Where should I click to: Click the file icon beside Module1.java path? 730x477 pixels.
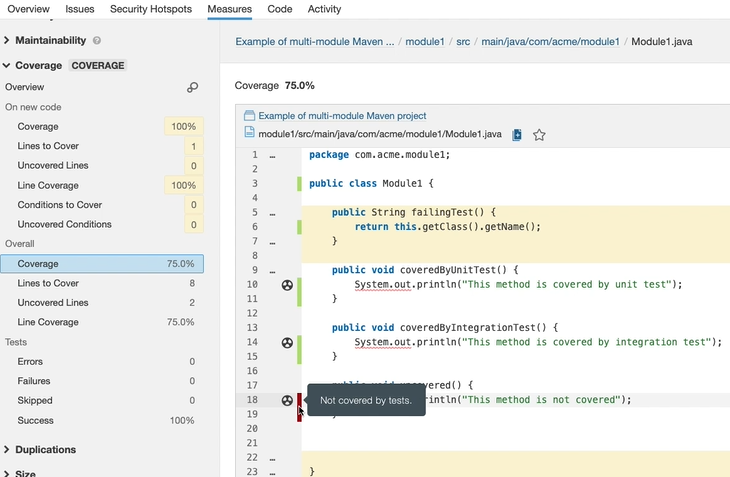click(250, 132)
